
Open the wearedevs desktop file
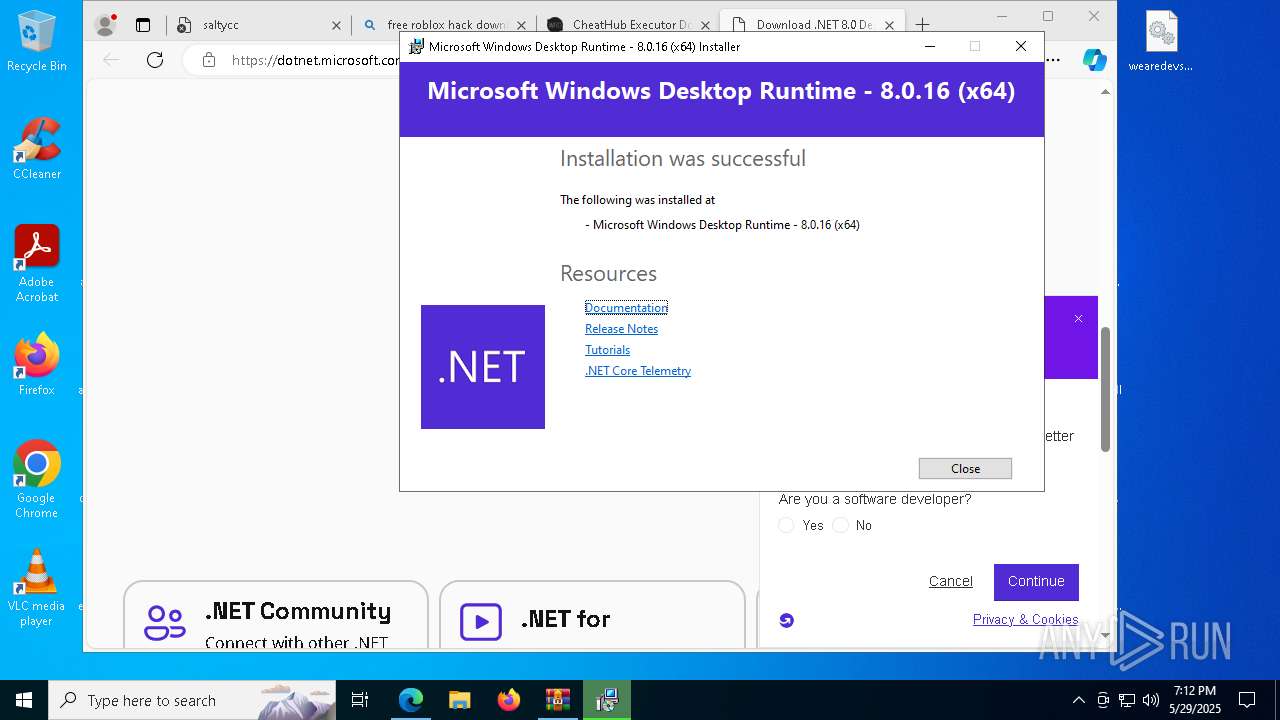point(1161,41)
